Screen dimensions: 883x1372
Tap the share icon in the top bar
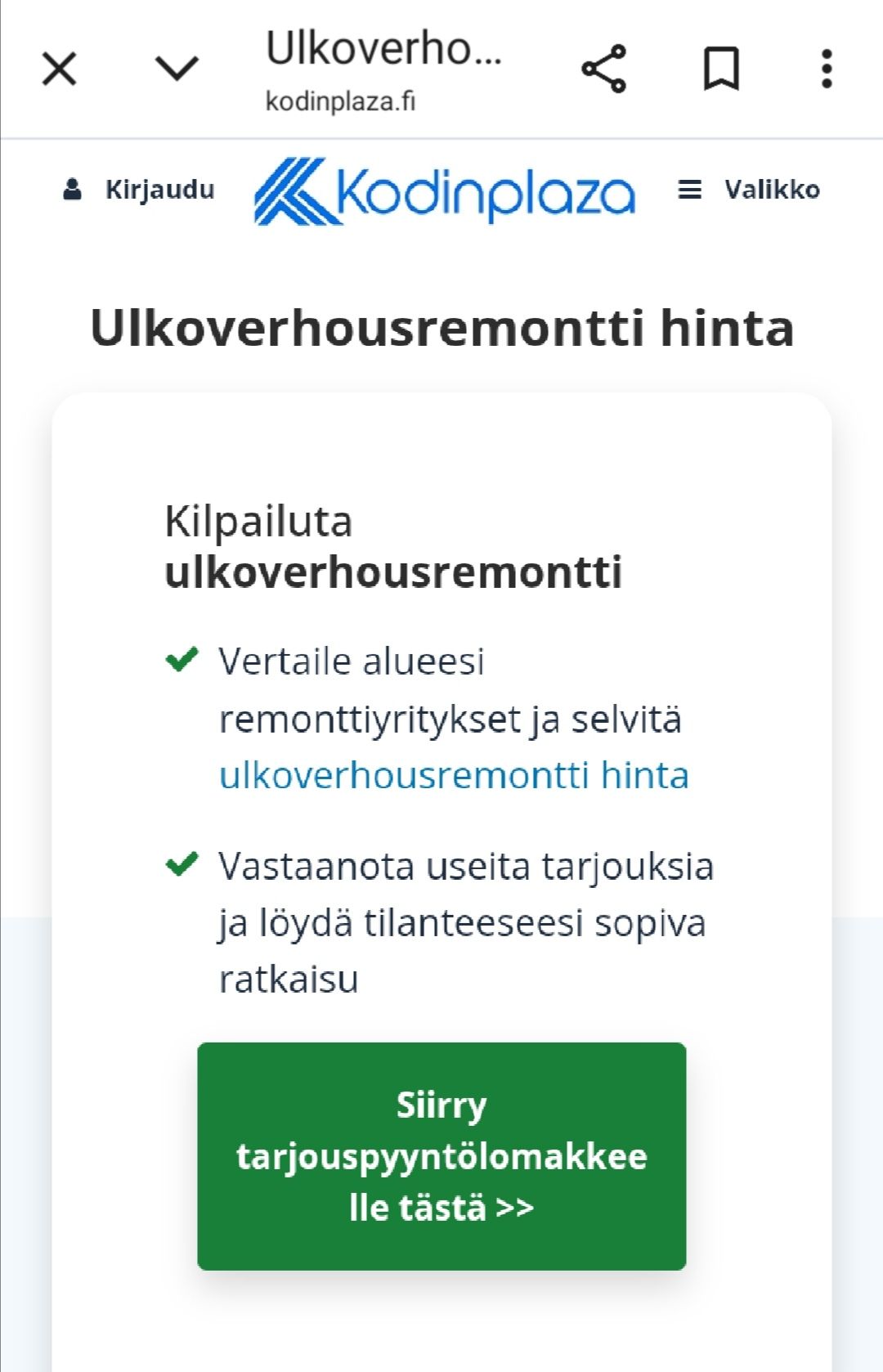(603, 69)
